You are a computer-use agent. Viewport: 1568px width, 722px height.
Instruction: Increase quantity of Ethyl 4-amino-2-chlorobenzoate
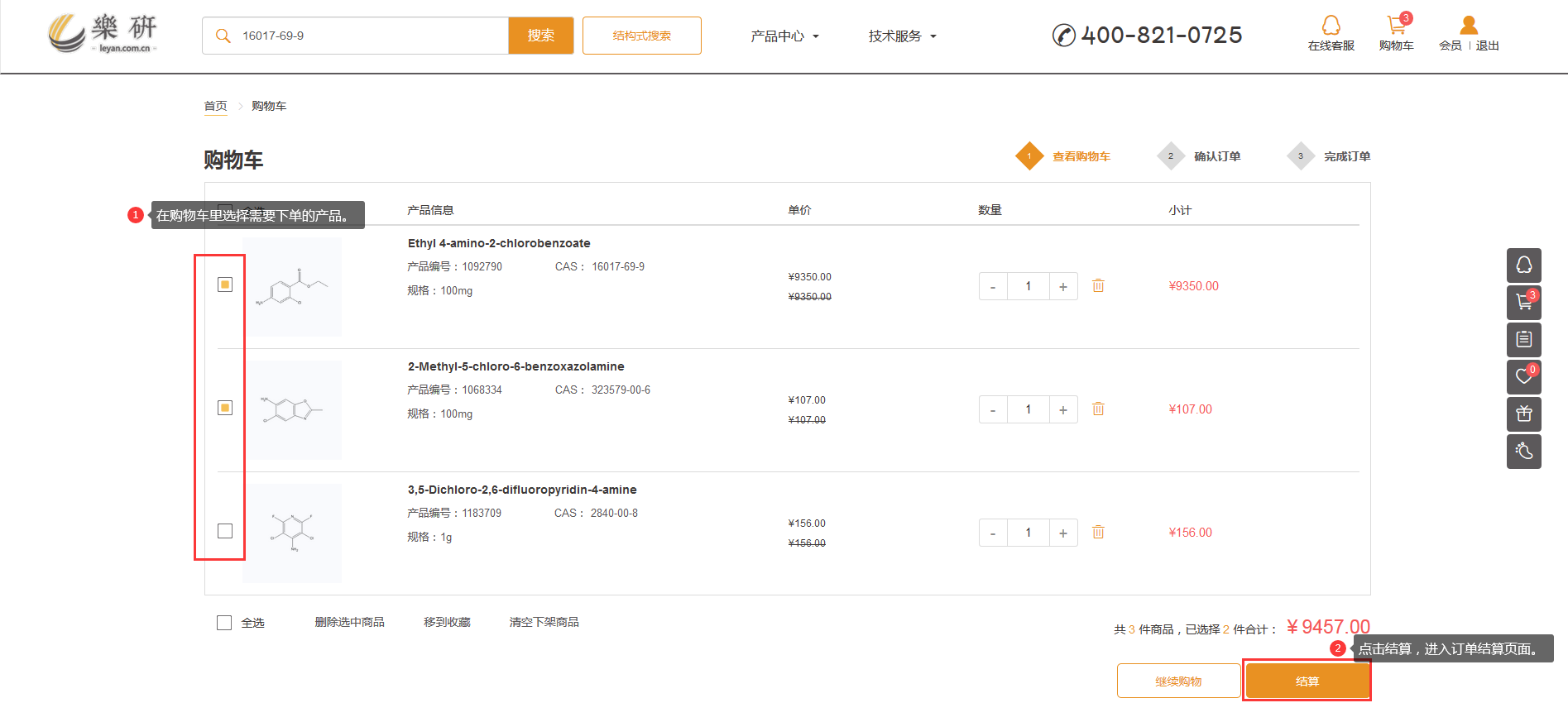coord(1063,286)
